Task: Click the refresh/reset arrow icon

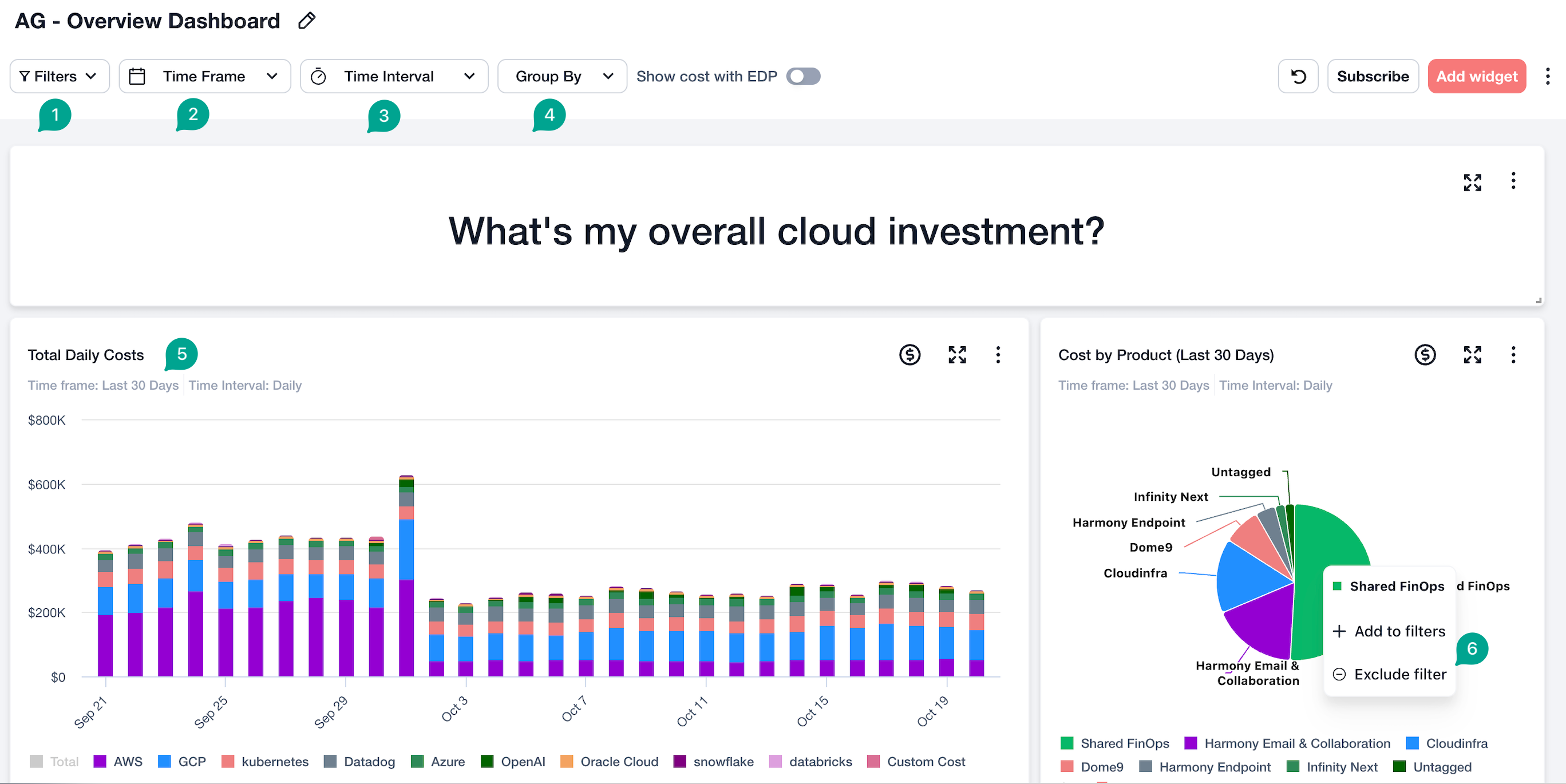Action: click(x=1298, y=77)
